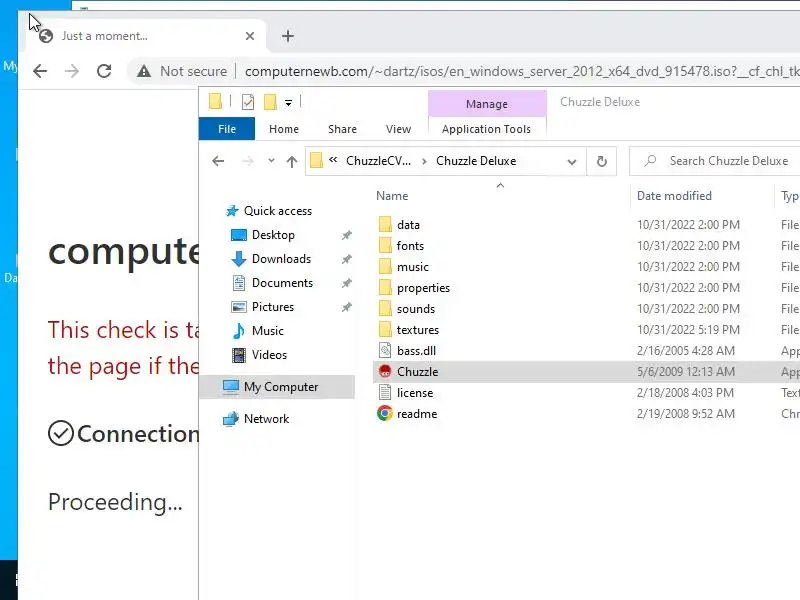Click the Manage contextual tab
800x600 pixels.
pos(487,104)
